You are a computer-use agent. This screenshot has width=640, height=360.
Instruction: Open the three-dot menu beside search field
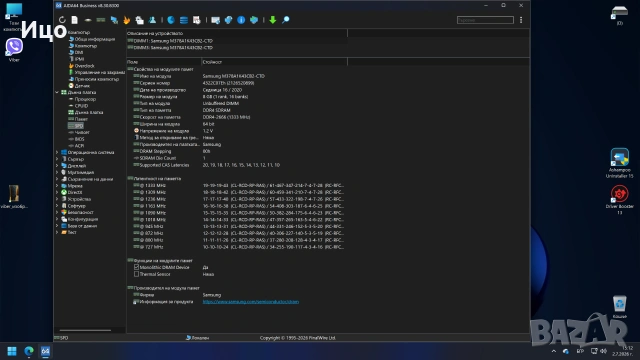(x=521, y=20)
